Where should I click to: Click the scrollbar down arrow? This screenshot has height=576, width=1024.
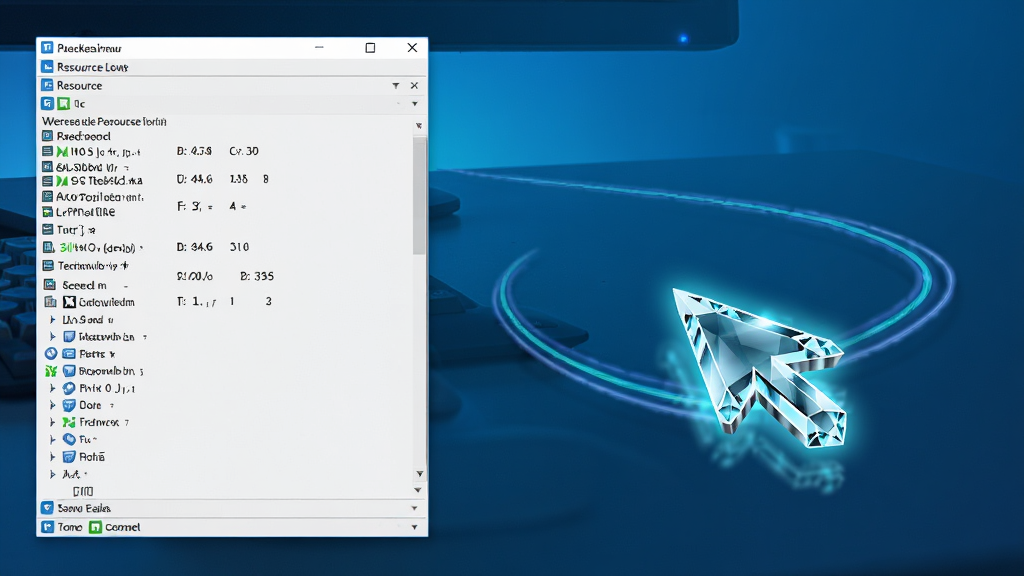419,473
